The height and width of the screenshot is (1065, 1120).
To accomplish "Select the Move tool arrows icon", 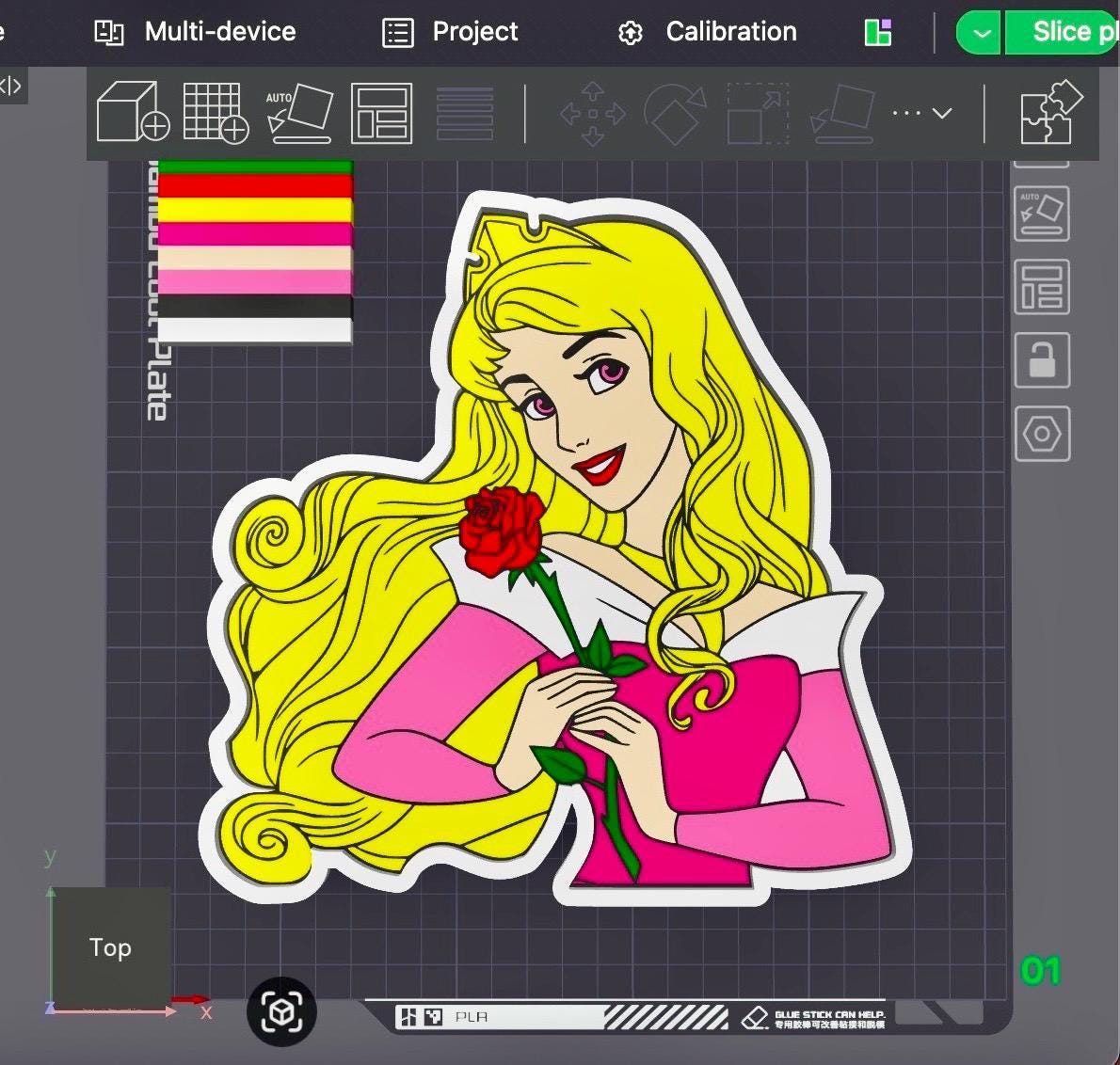I will coord(593,114).
